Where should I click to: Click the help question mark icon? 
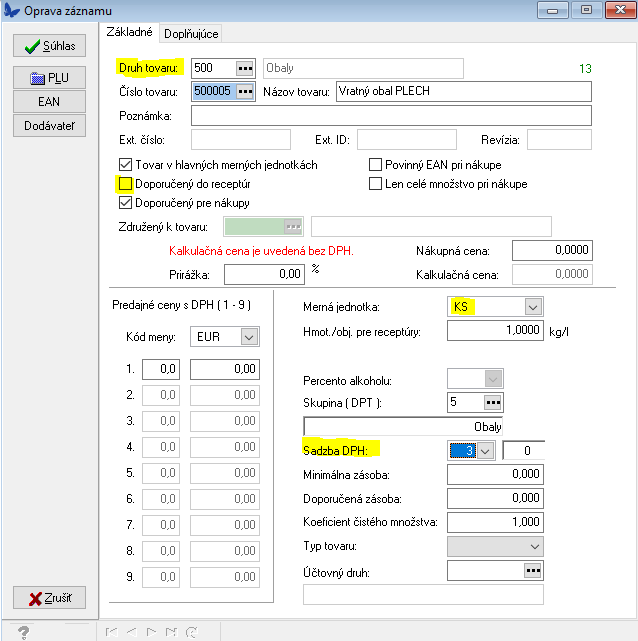(23, 632)
